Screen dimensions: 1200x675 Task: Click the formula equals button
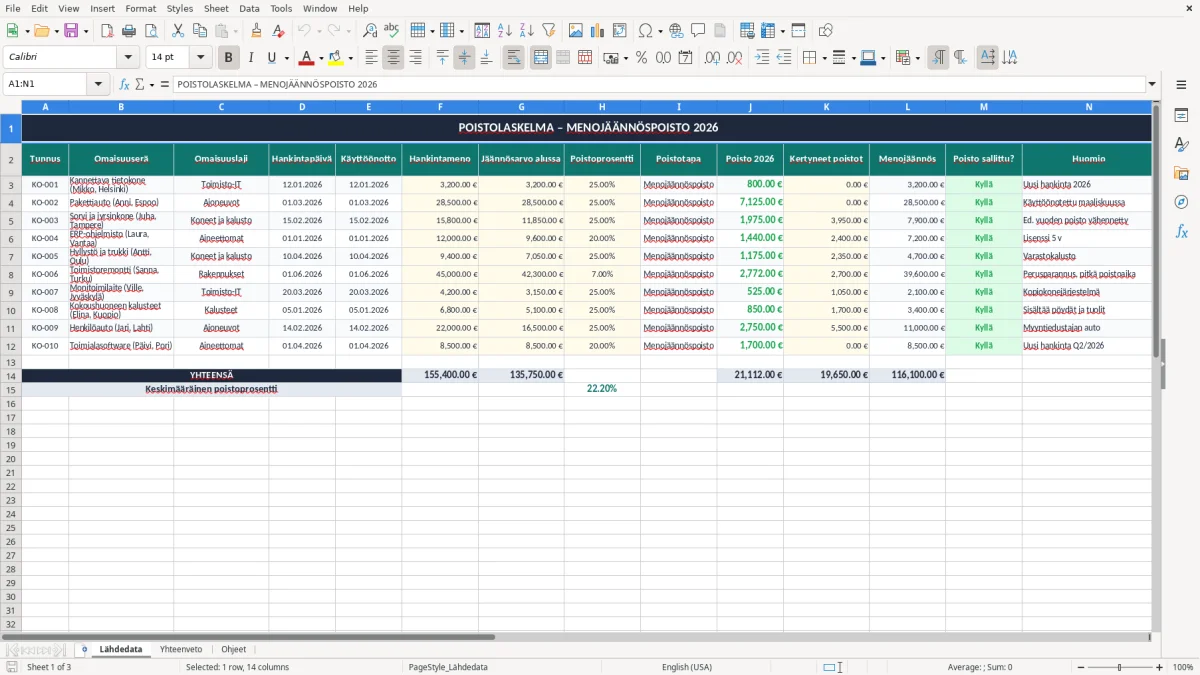point(165,84)
